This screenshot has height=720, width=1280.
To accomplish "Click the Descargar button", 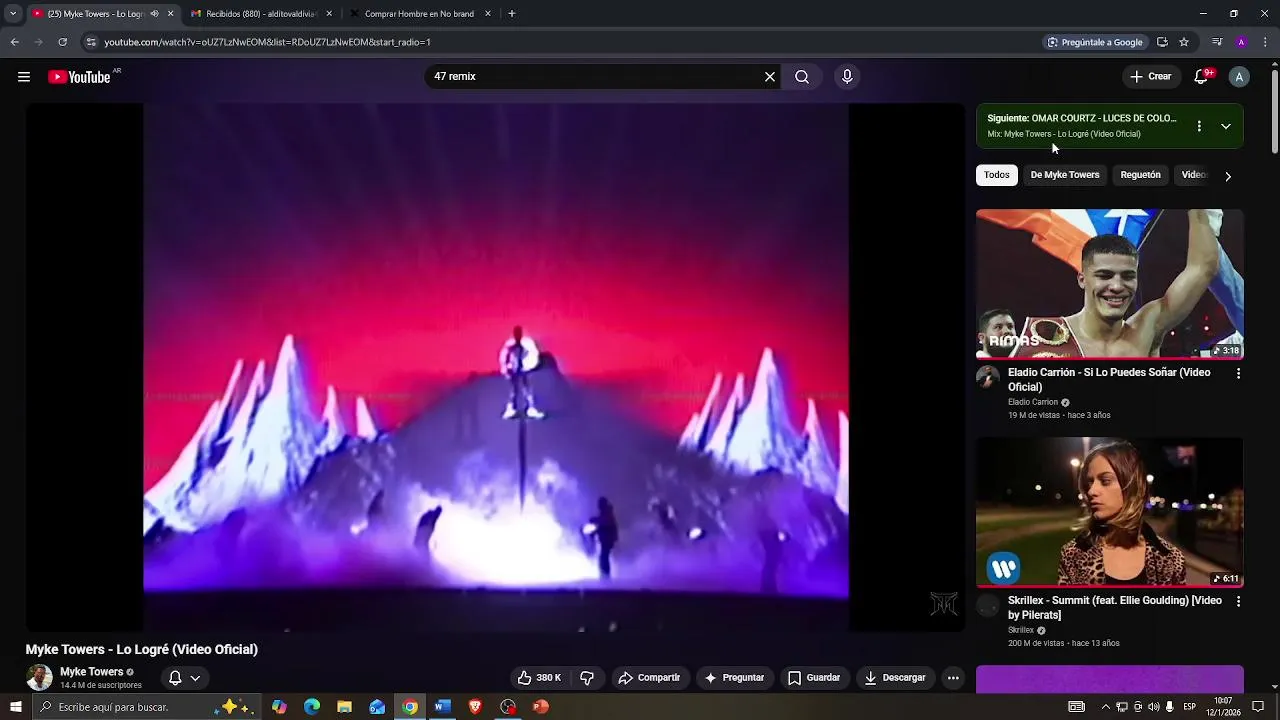I will [x=895, y=678].
